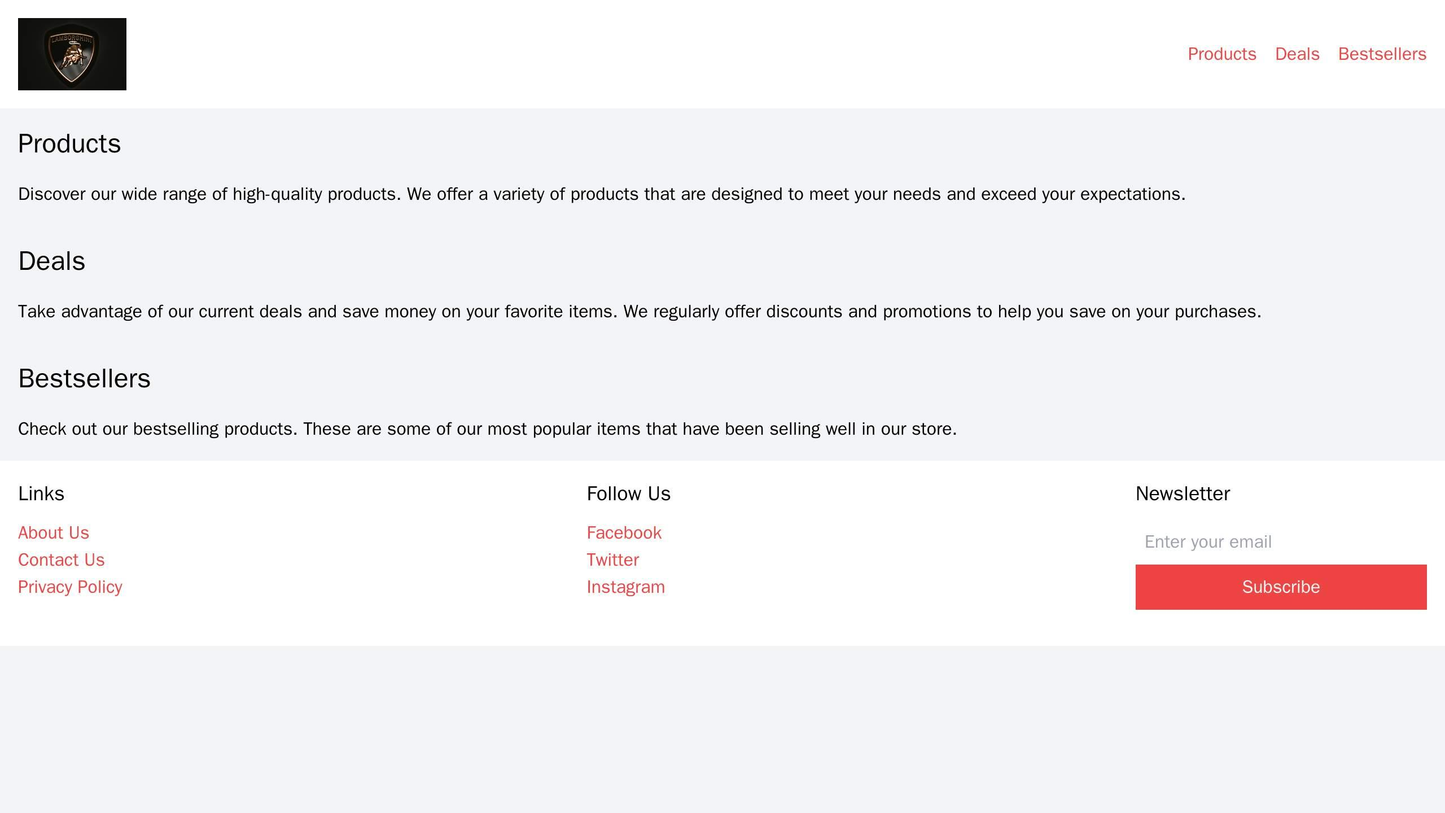Click the Contact Us footer link
Screen dimensions: 1445x813
point(61,559)
